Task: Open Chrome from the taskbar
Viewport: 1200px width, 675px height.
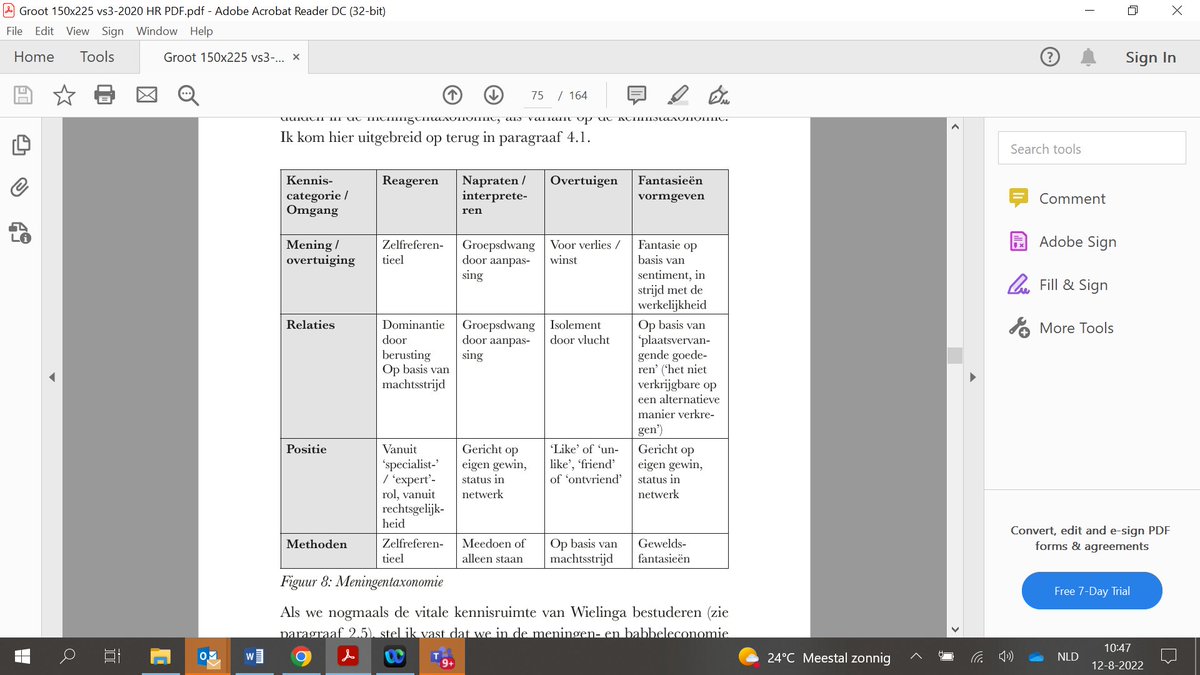Action: (x=300, y=657)
